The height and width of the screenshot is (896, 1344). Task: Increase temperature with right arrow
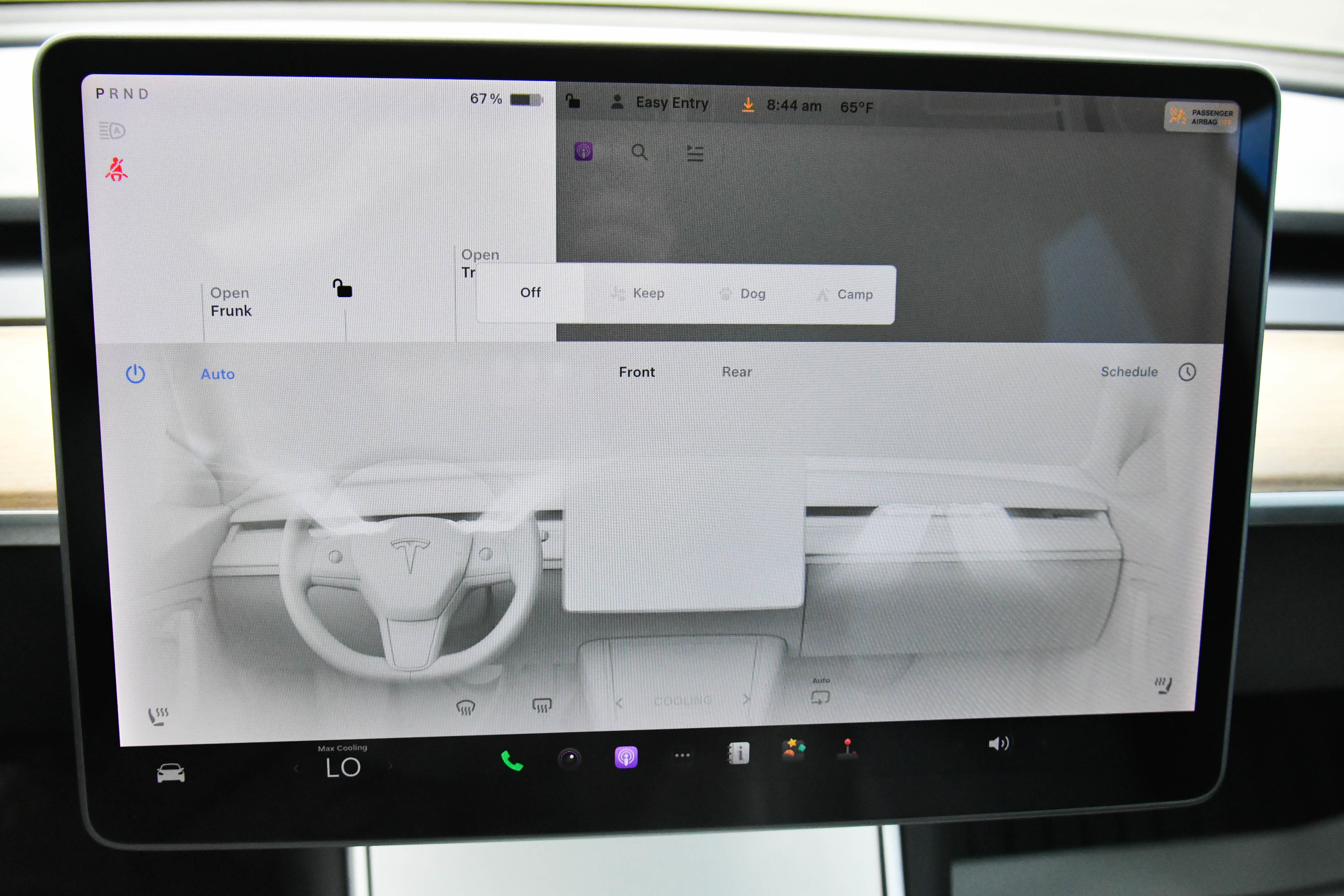click(x=390, y=766)
